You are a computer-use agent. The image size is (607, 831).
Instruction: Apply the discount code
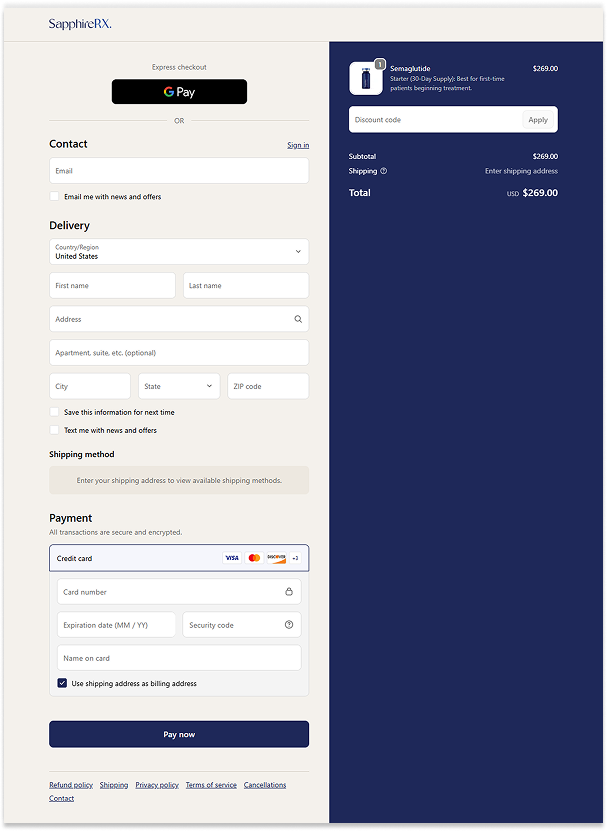[x=538, y=120]
